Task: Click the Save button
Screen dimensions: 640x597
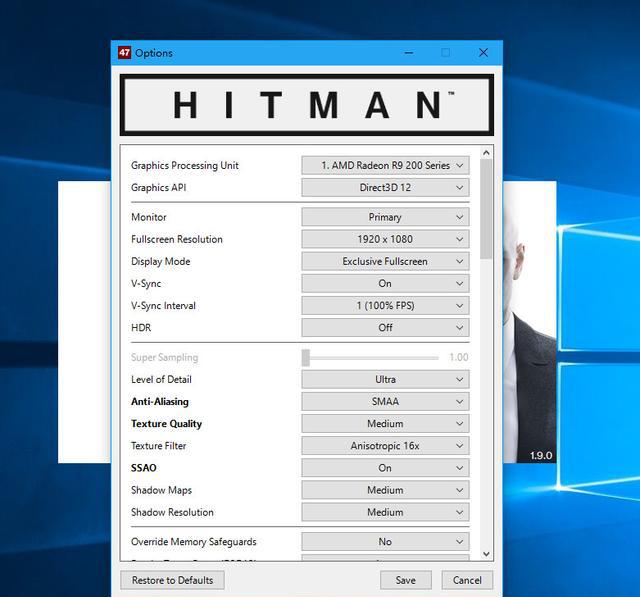Action: coord(406,580)
